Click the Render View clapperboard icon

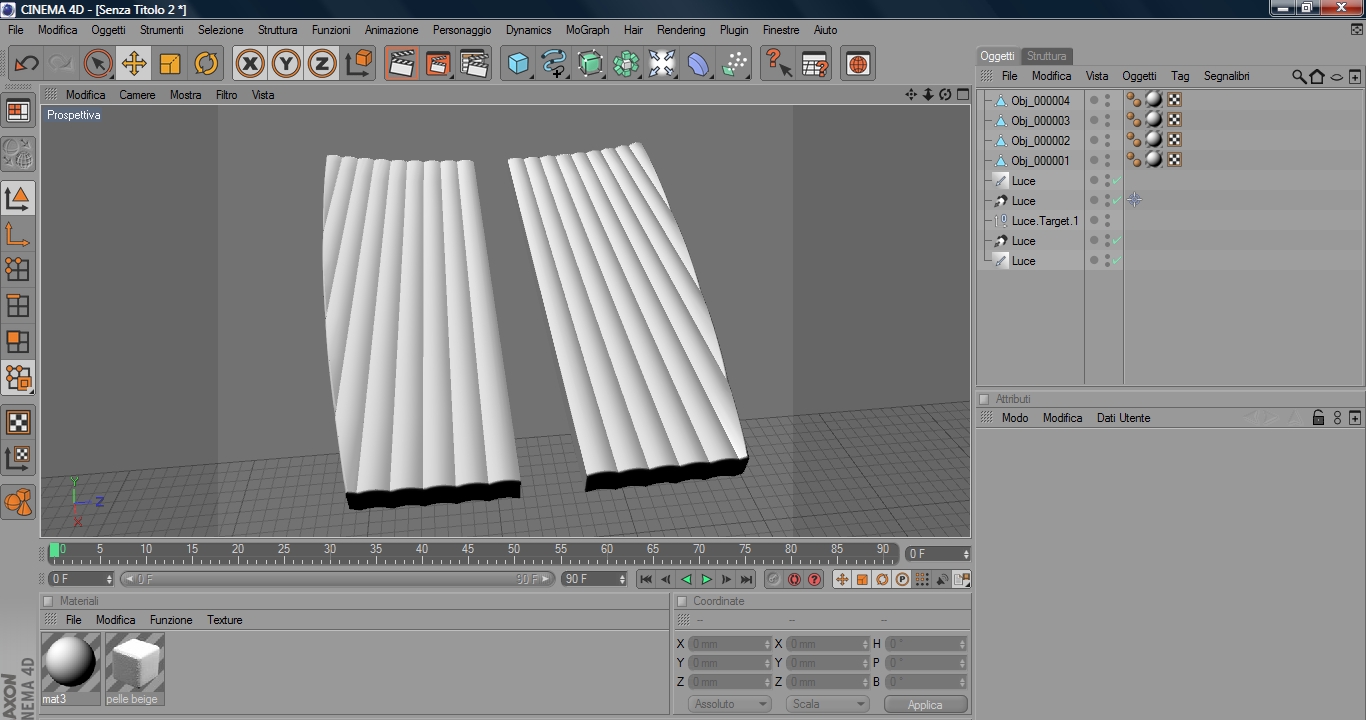click(x=401, y=64)
